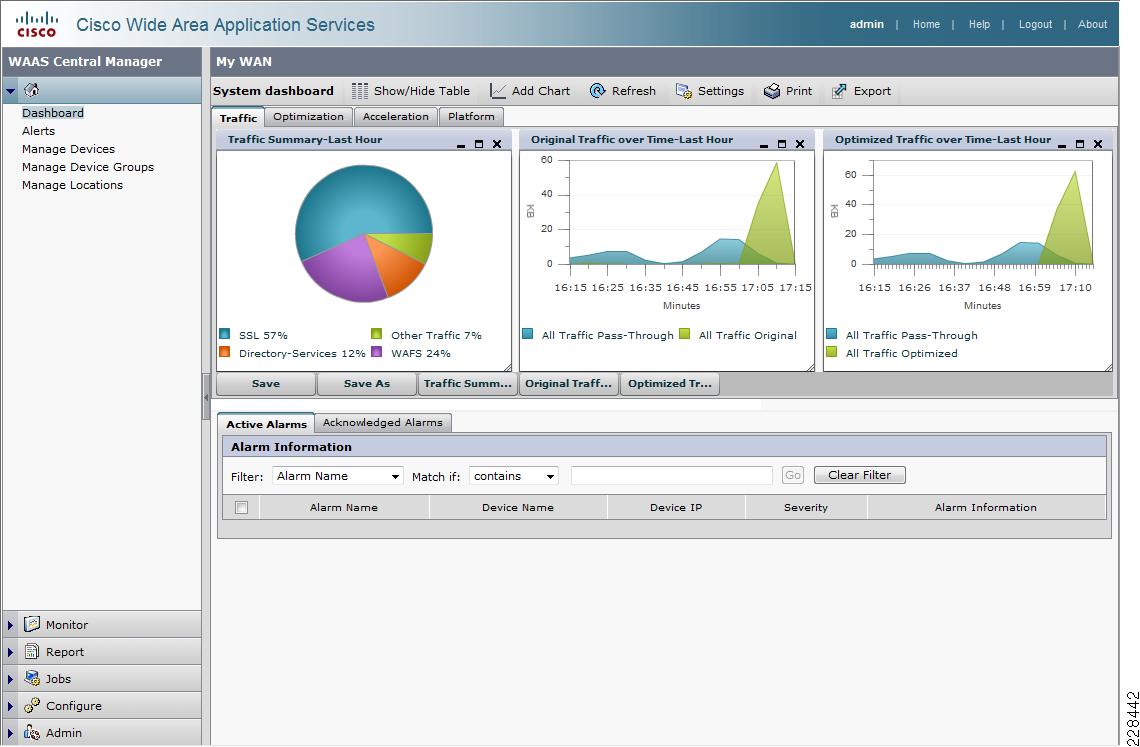Open Manage Device Groups in the sidebar

tap(88, 167)
